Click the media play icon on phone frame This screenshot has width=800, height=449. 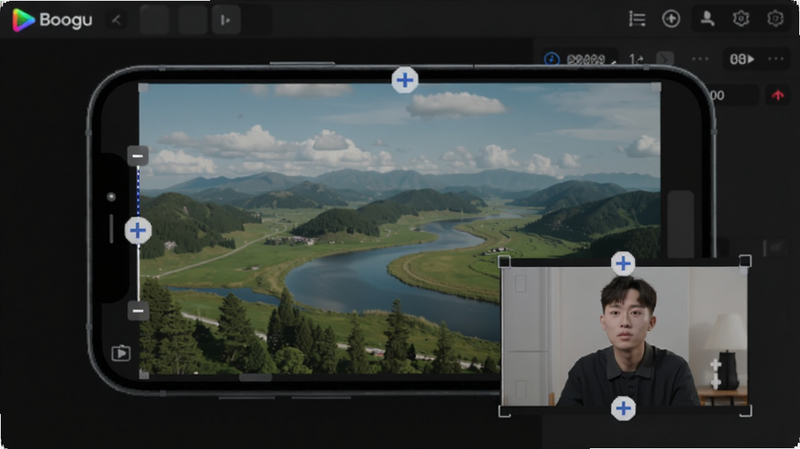coord(121,353)
